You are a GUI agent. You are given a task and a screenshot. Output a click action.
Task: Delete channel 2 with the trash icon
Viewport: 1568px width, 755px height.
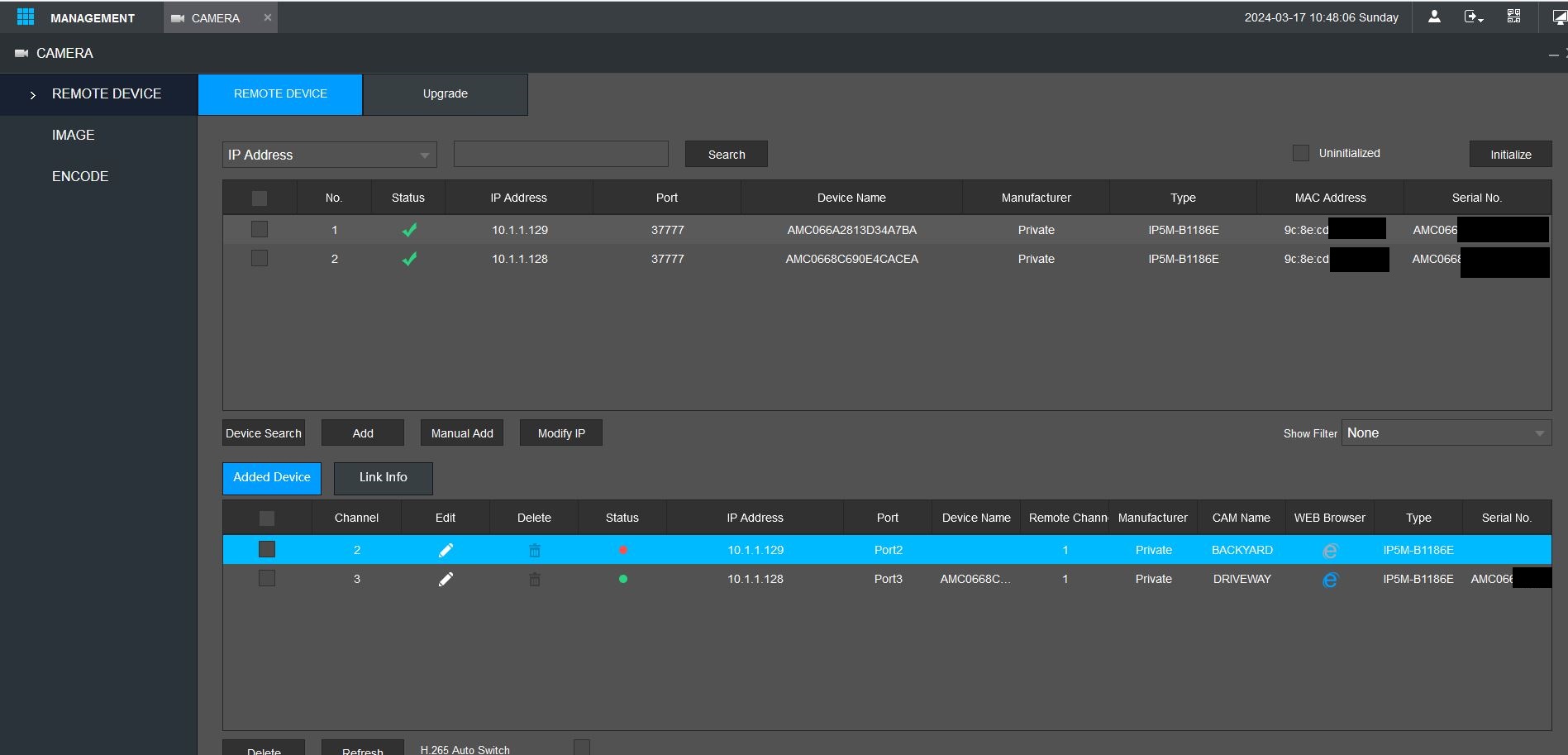point(535,550)
